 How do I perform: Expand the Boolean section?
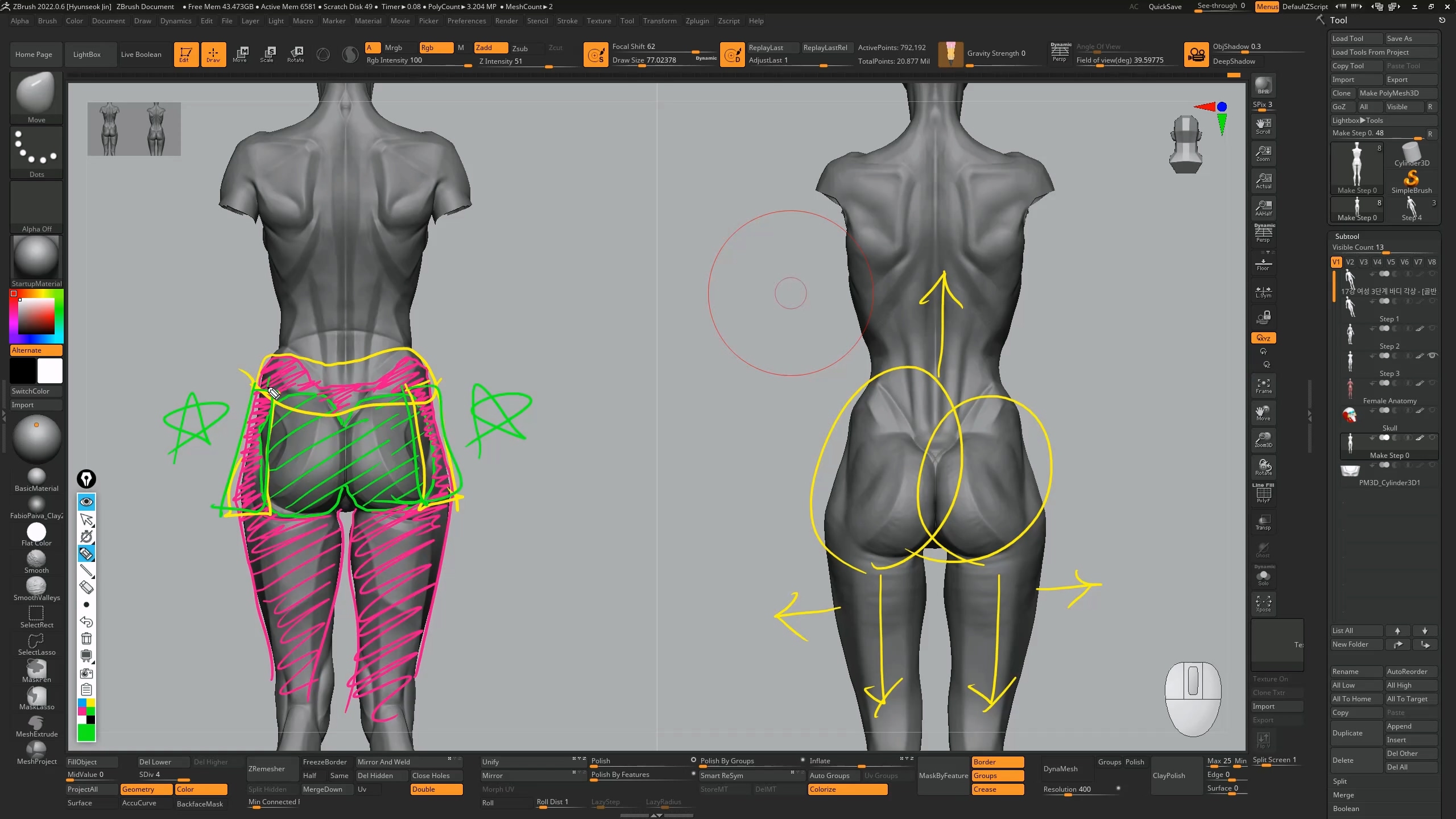point(1346,808)
